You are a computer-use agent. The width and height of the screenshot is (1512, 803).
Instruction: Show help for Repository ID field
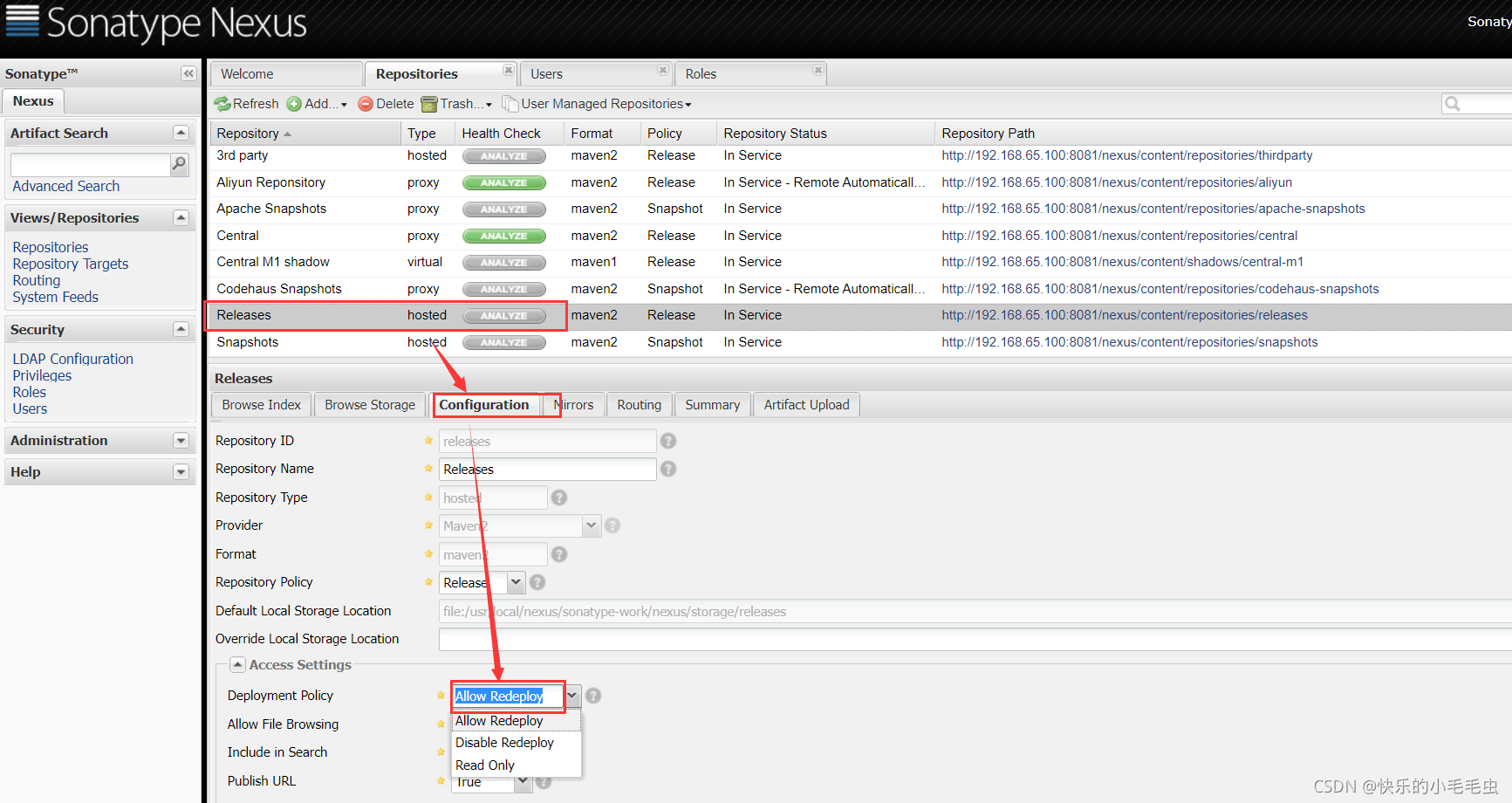point(668,441)
